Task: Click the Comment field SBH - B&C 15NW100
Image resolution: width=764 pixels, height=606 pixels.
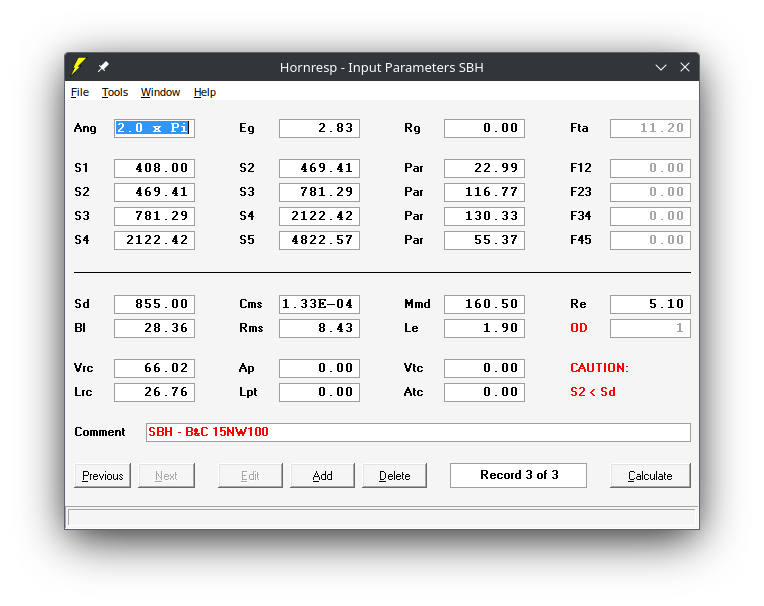Action: [x=418, y=432]
